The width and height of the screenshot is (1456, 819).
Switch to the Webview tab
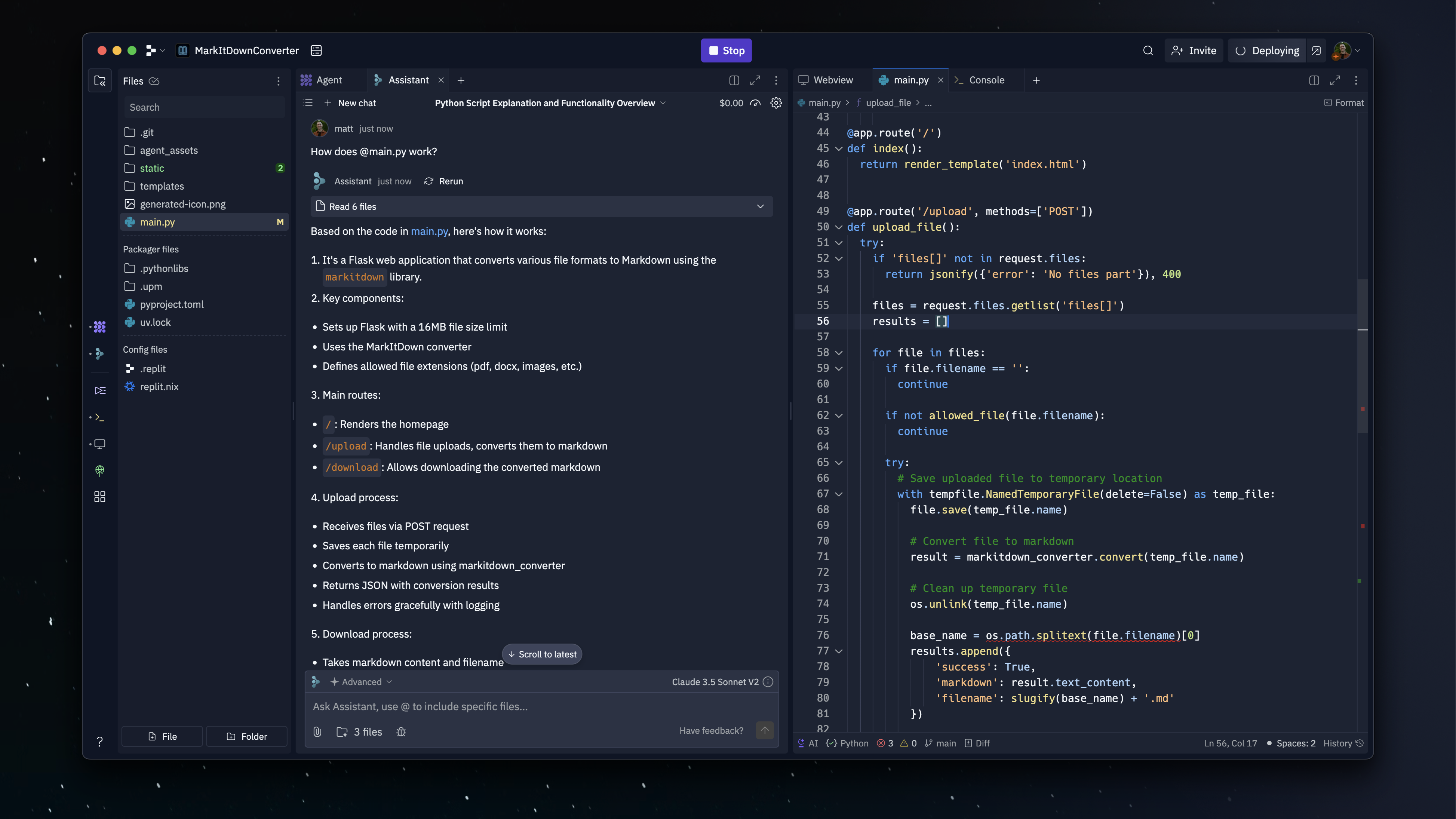coord(832,80)
